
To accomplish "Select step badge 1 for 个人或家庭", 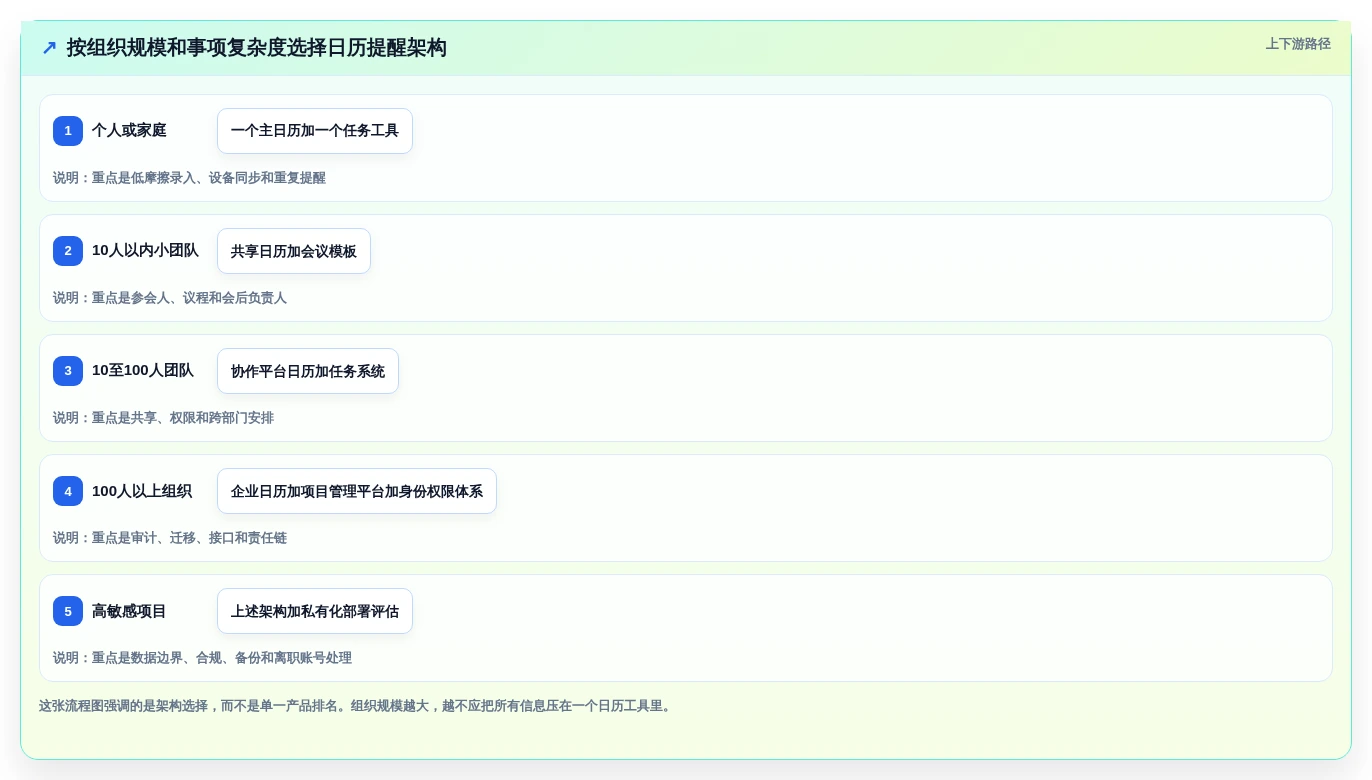I will coord(68,131).
